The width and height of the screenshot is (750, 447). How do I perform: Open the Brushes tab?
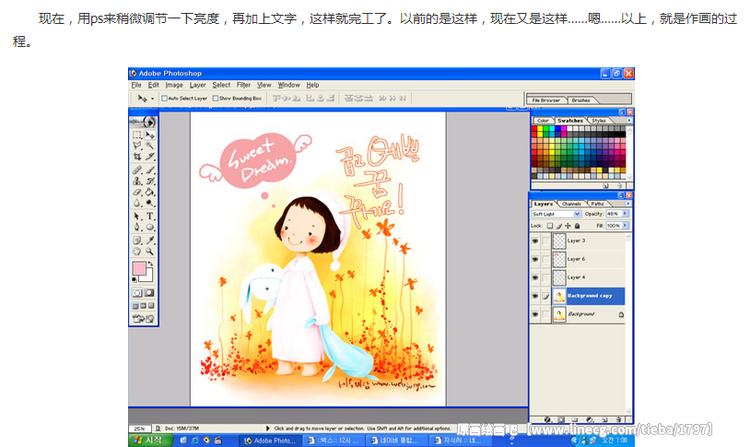pos(581,100)
